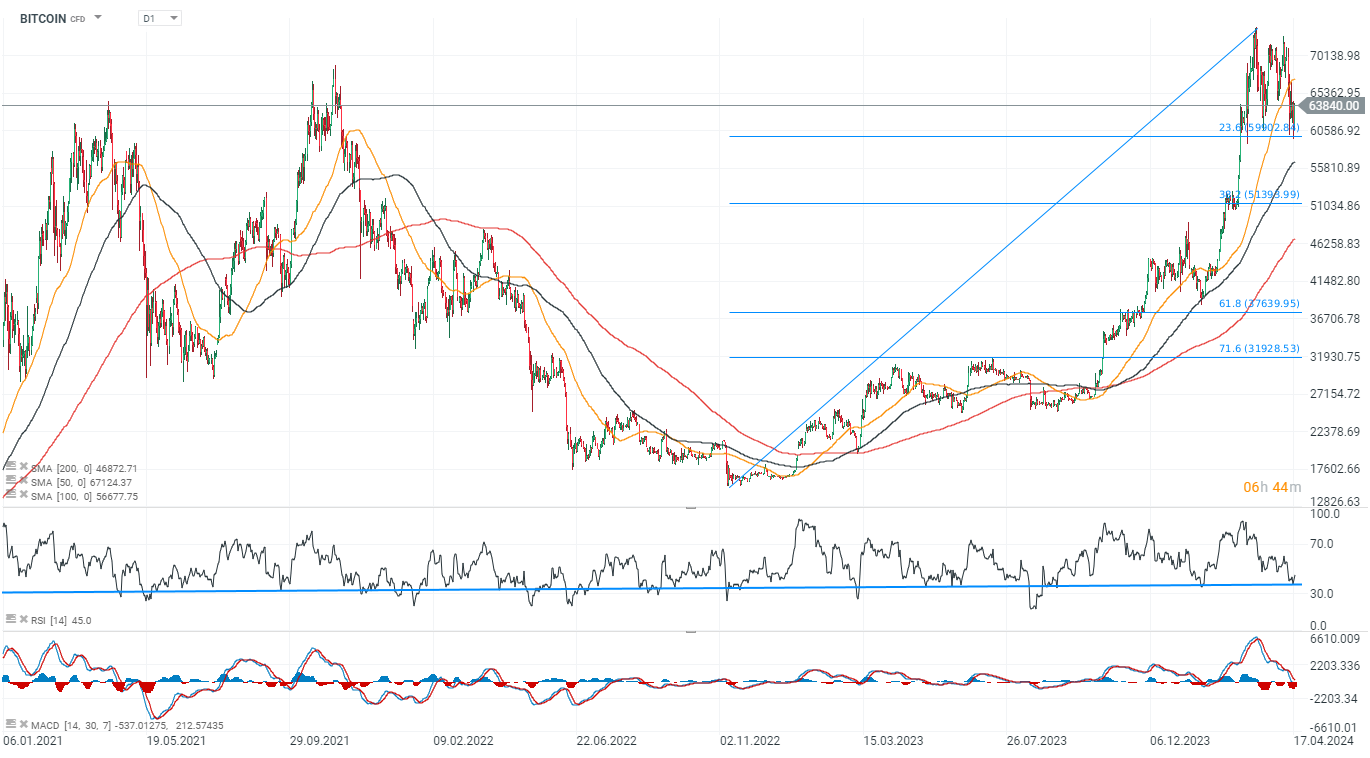Click the BITCOIN instrument name
This screenshot has width=1370, height=758.
pos(43,18)
